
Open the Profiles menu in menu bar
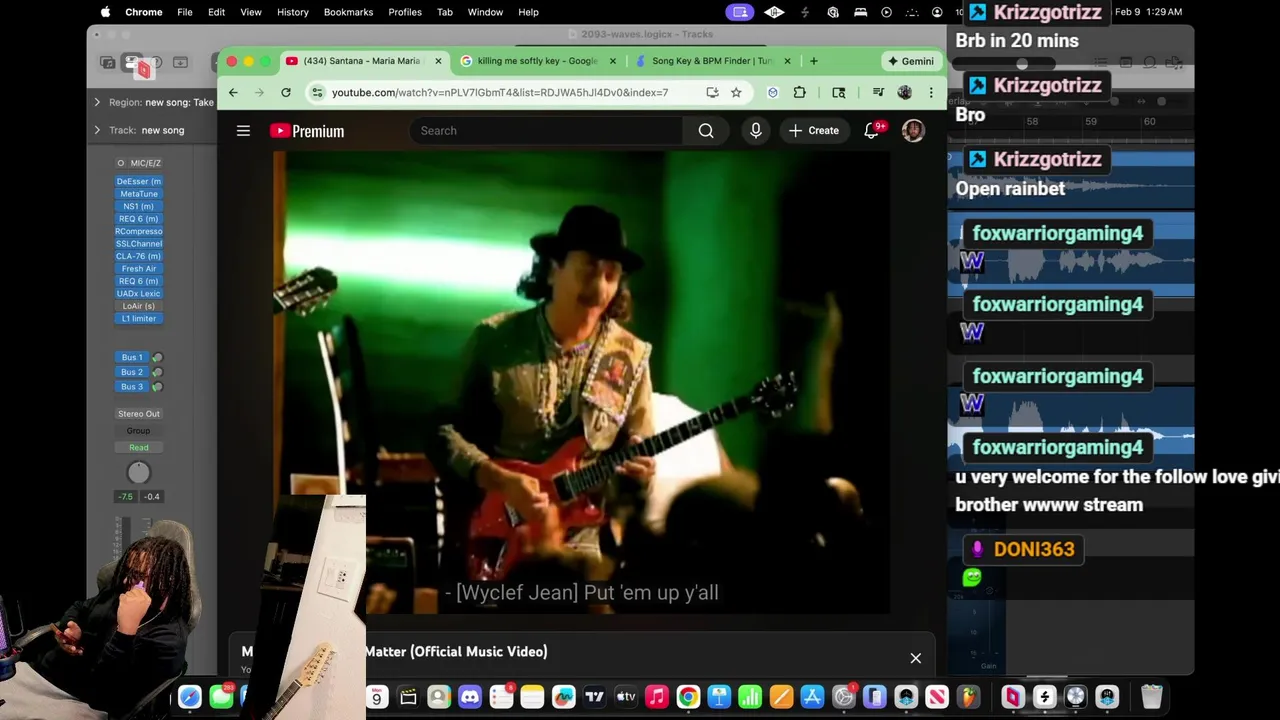point(405,12)
